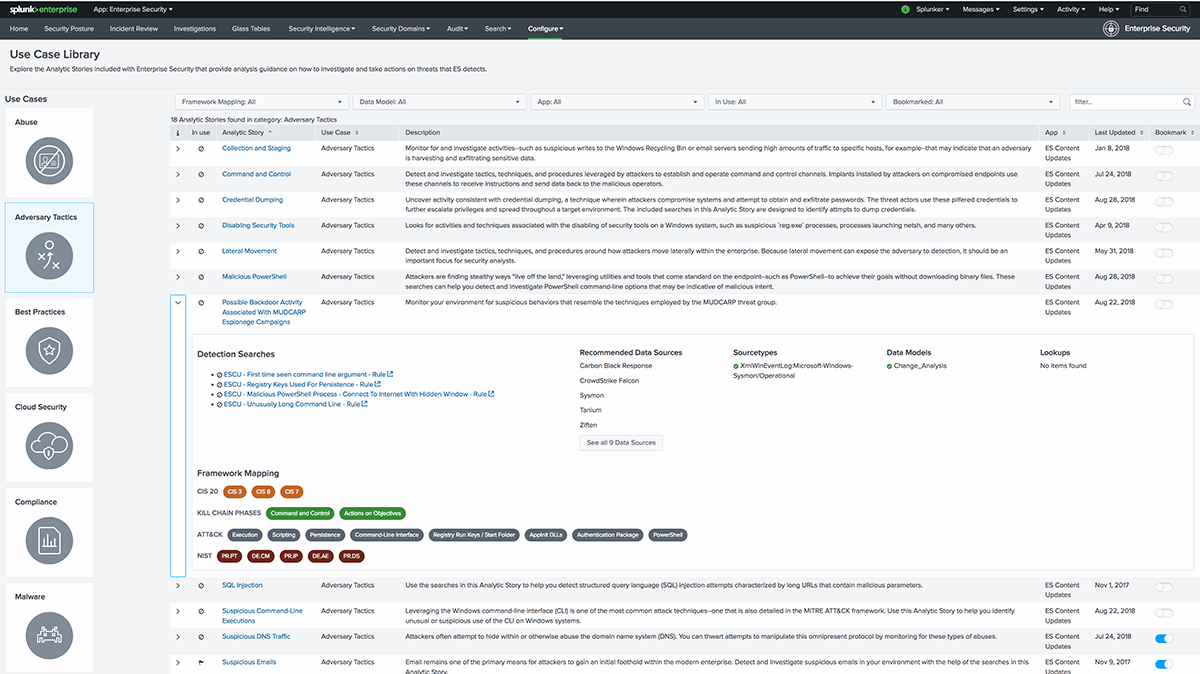Viewport: 1200px width, 674px height.
Task: Click the See all 9 Data Sources button
Action: [x=621, y=443]
